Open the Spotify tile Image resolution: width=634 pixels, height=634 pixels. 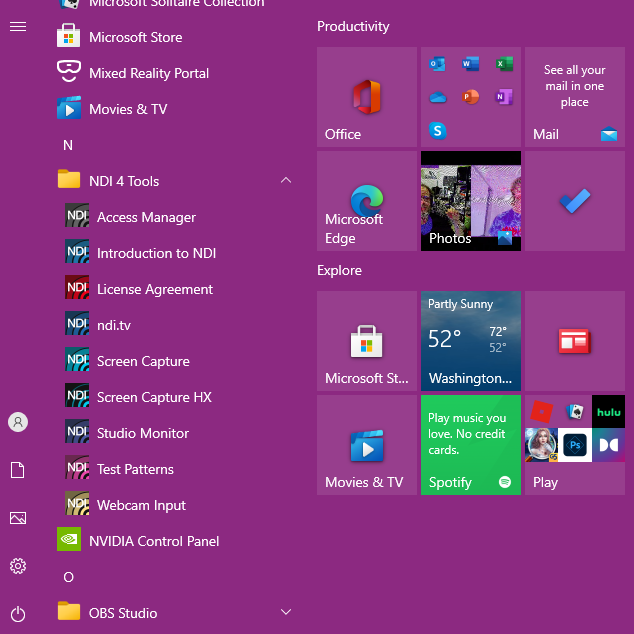click(x=471, y=445)
